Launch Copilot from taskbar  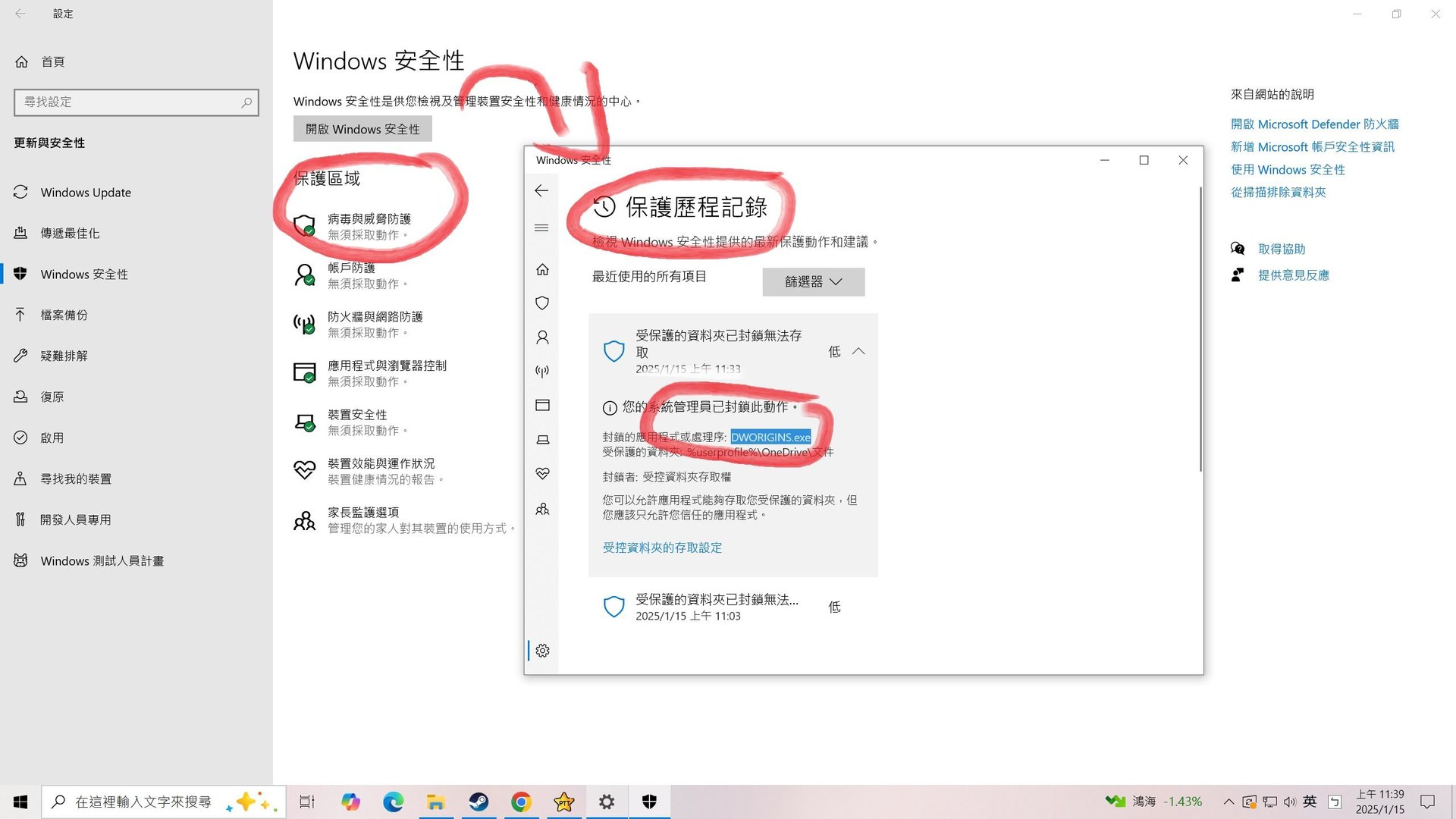(x=350, y=802)
